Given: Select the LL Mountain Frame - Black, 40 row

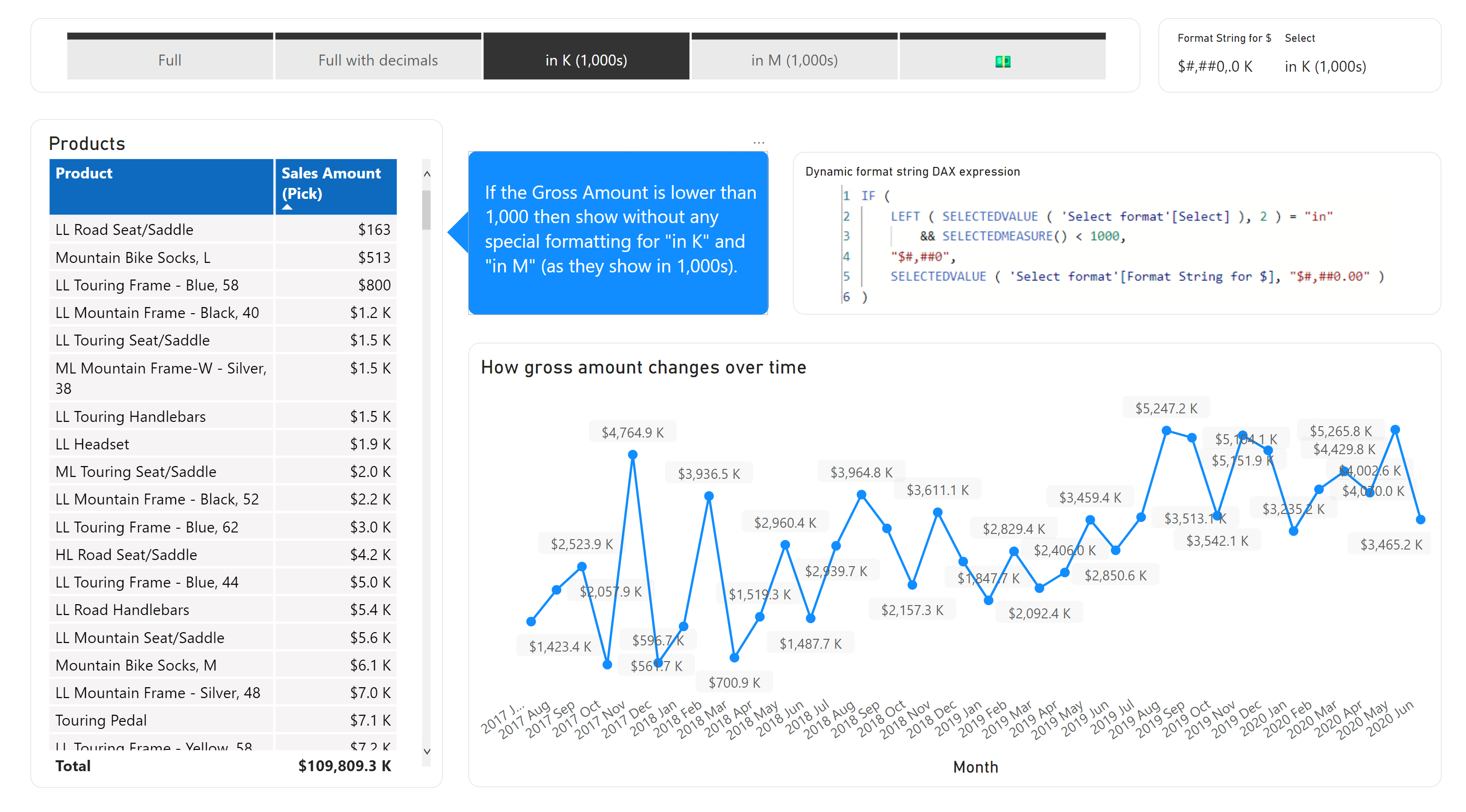Looking at the screenshot, I should 223,312.
